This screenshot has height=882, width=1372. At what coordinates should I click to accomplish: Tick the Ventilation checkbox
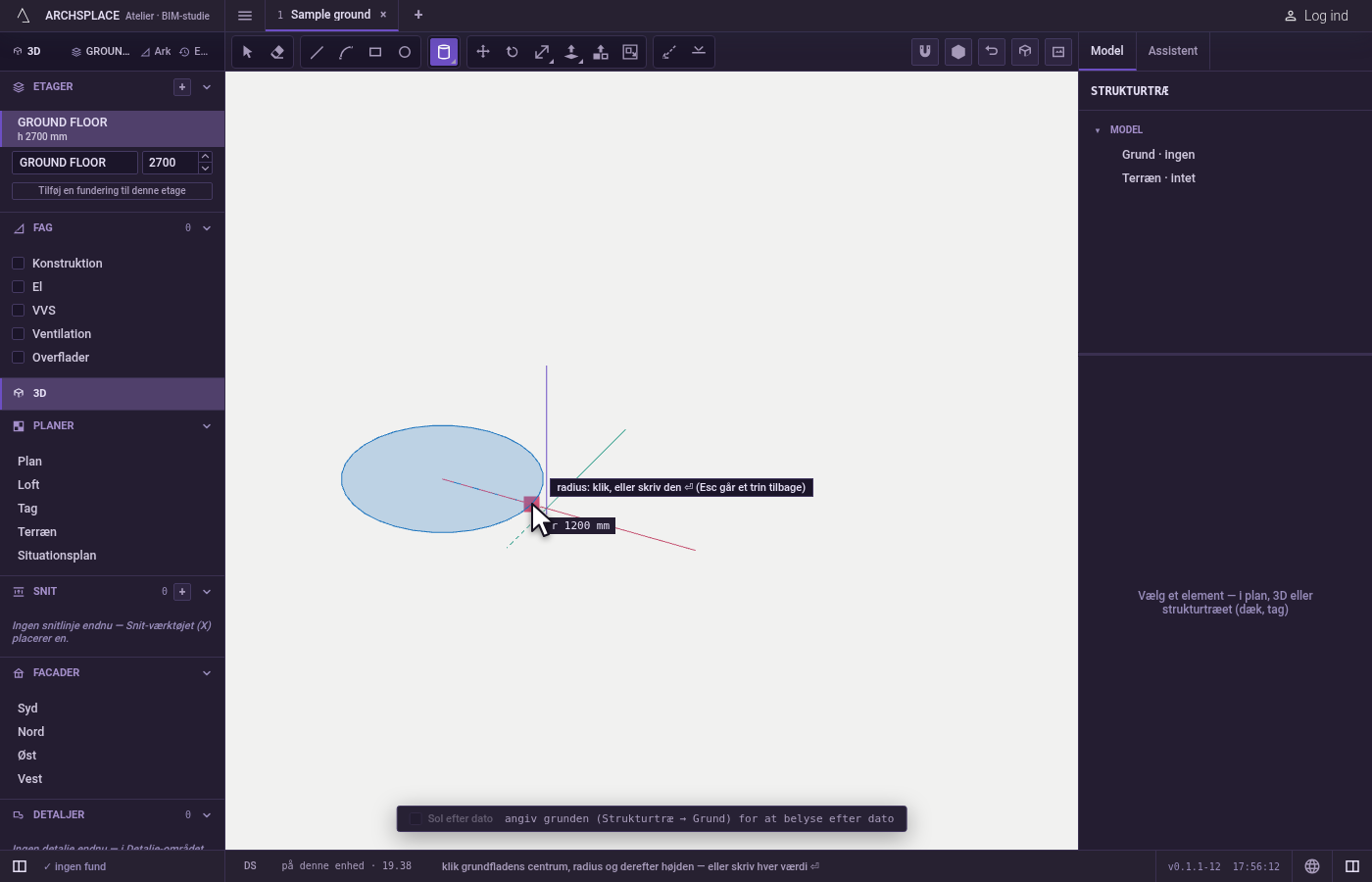(x=18, y=334)
